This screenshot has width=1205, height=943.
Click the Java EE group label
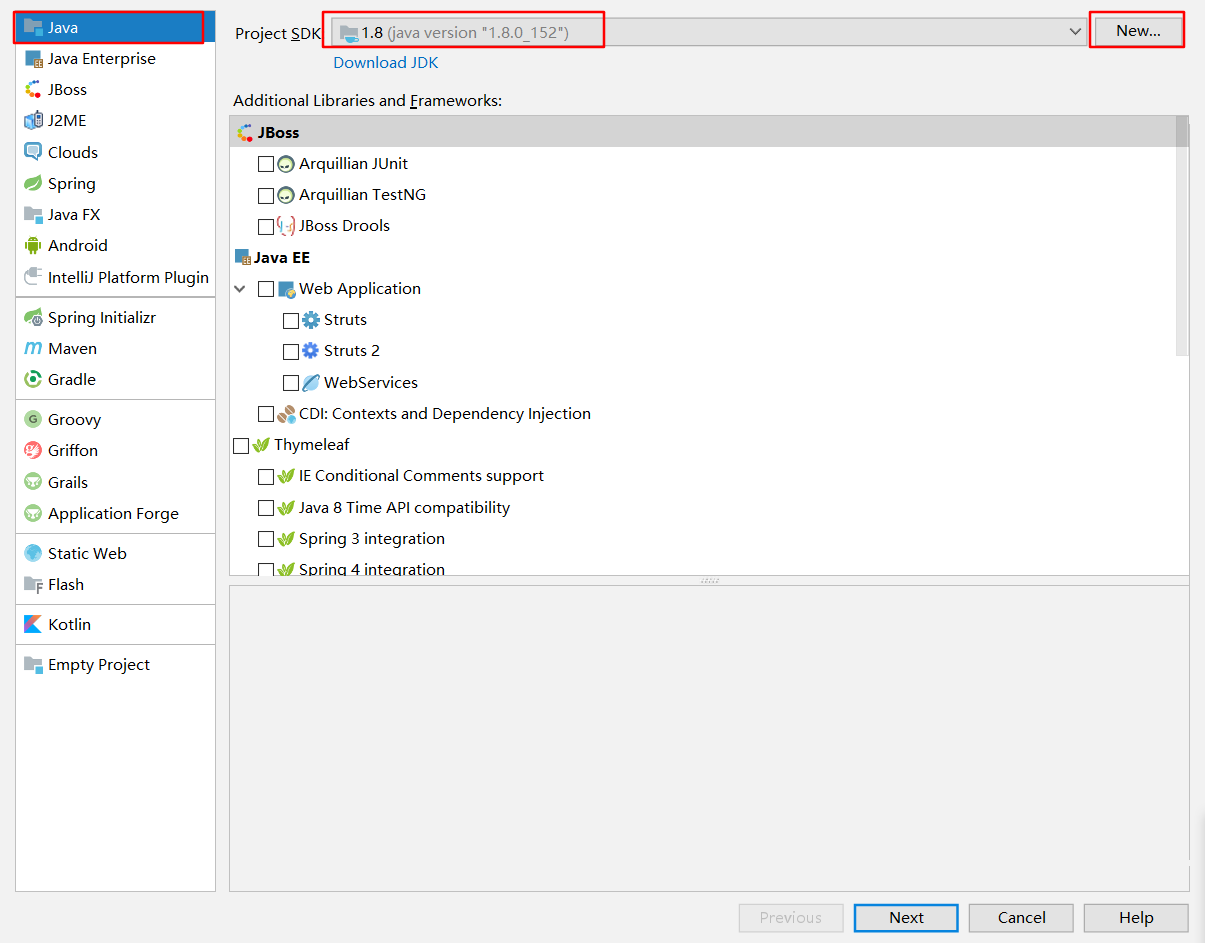tap(282, 257)
